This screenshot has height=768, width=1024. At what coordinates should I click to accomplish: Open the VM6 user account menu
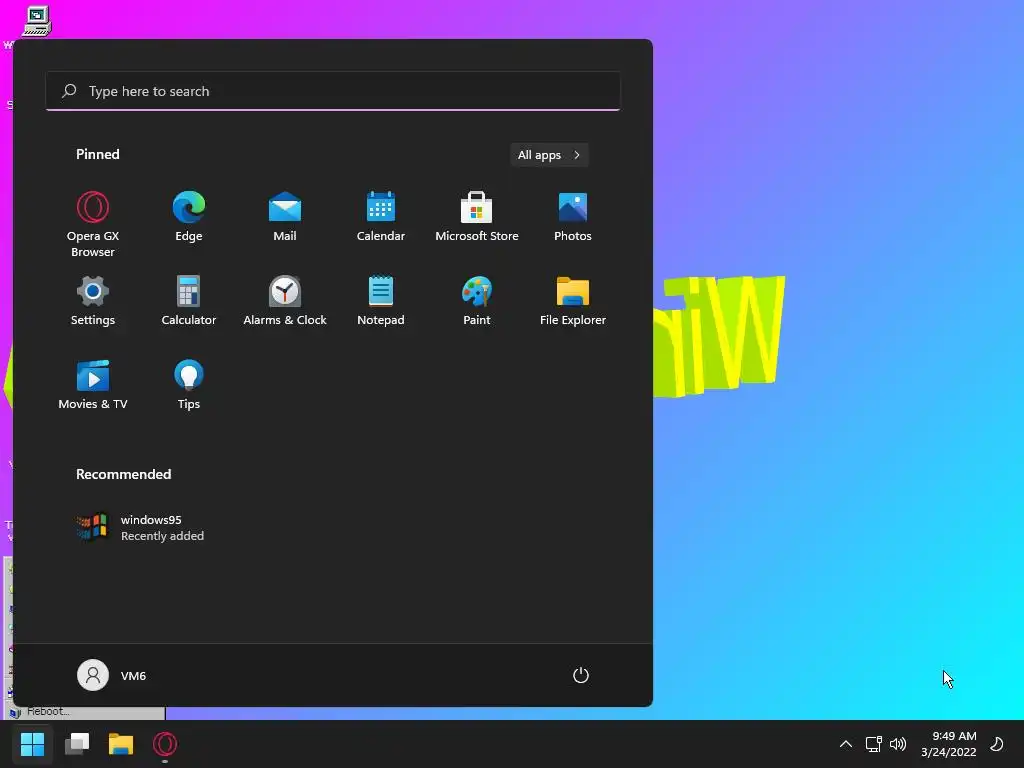click(112, 675)
